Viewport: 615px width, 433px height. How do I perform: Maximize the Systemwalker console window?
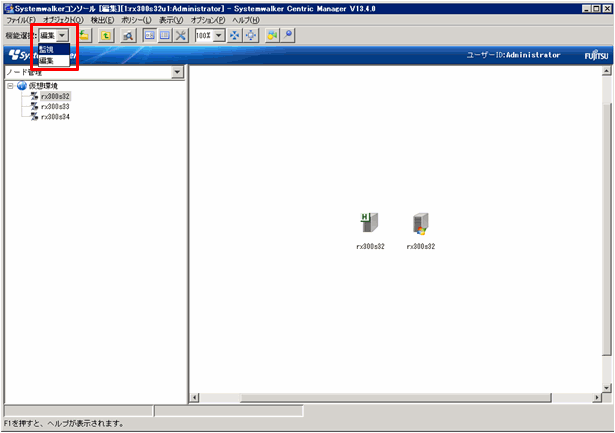pos(596,9)
